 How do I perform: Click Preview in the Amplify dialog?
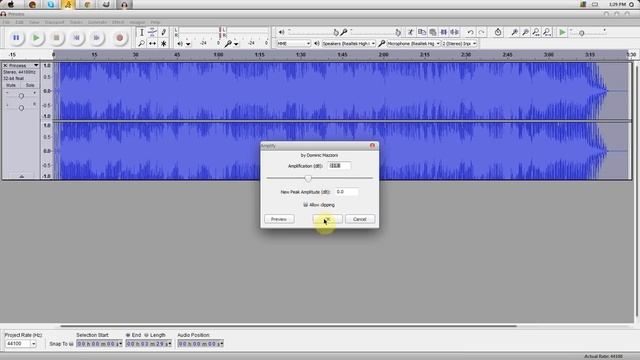(x=279, y=219)
